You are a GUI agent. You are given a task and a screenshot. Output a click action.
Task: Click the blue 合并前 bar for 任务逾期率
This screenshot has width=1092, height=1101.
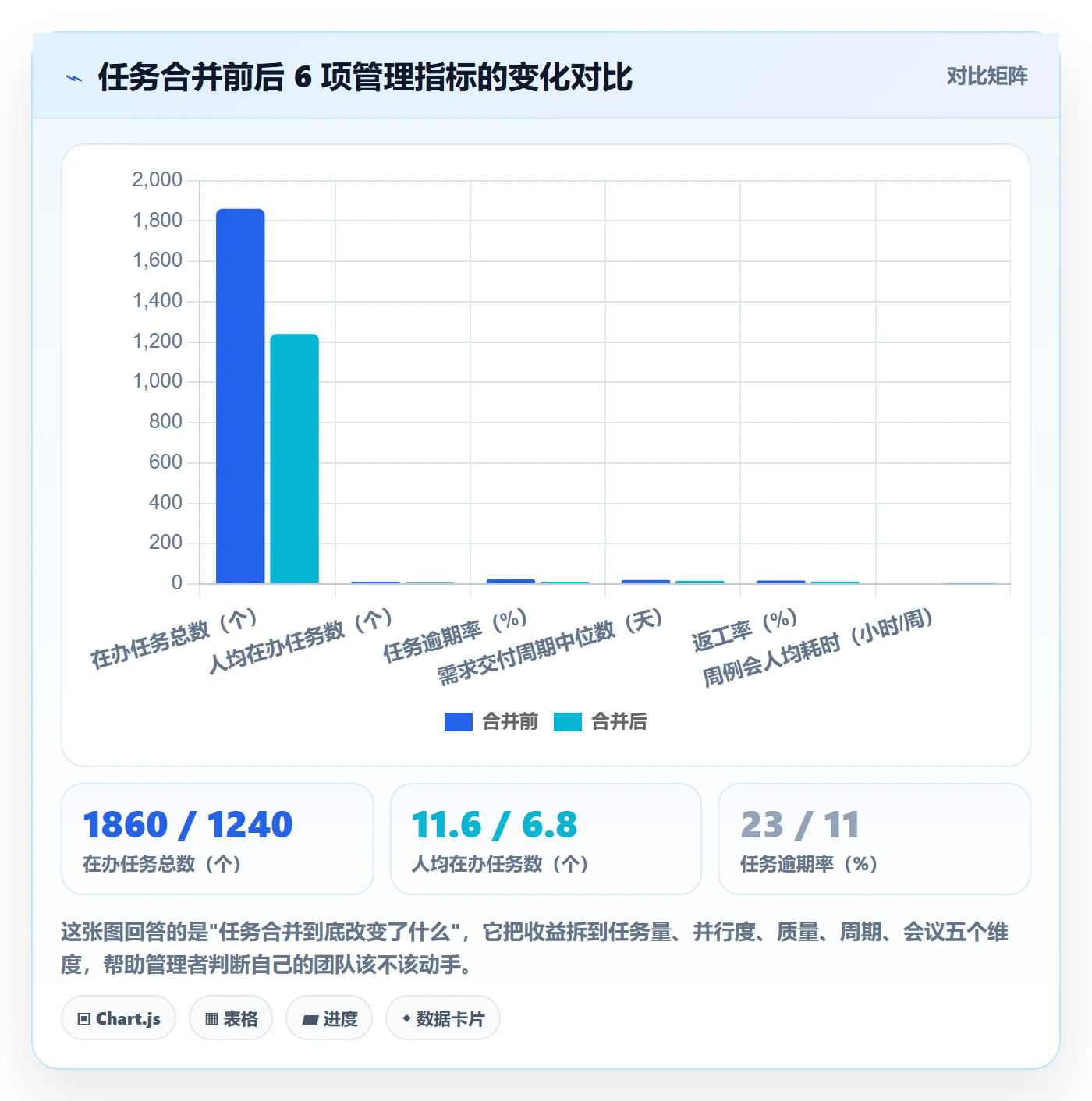tap(511, 581)
